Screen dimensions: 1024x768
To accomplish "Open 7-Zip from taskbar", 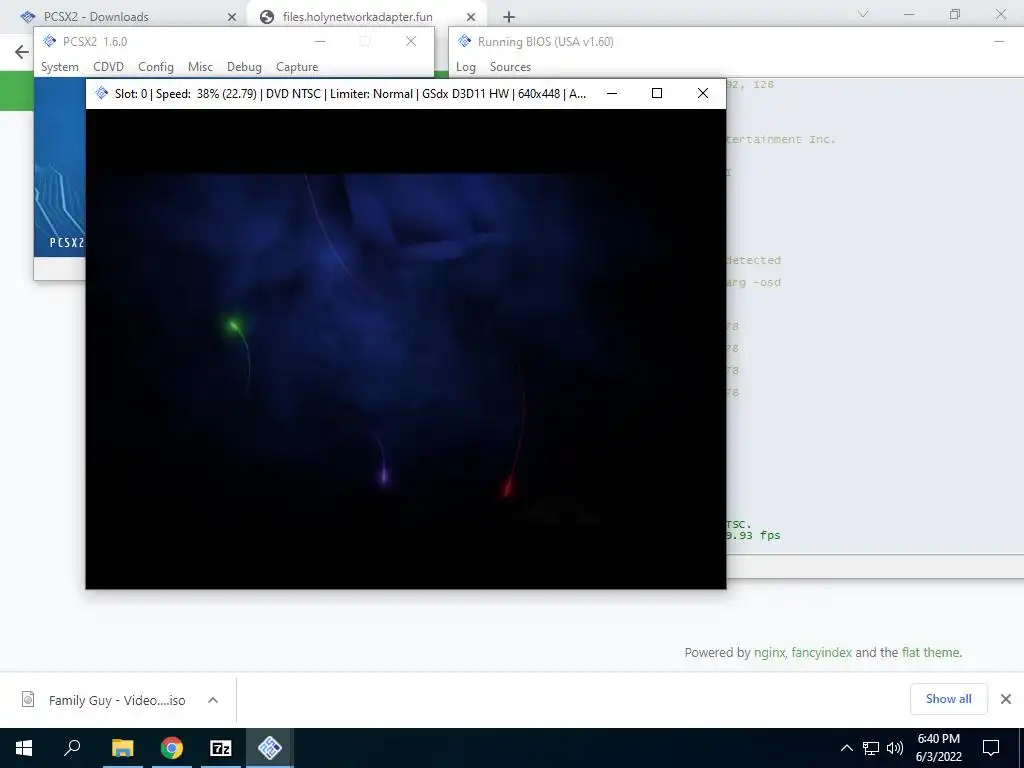I will [221, 748].
